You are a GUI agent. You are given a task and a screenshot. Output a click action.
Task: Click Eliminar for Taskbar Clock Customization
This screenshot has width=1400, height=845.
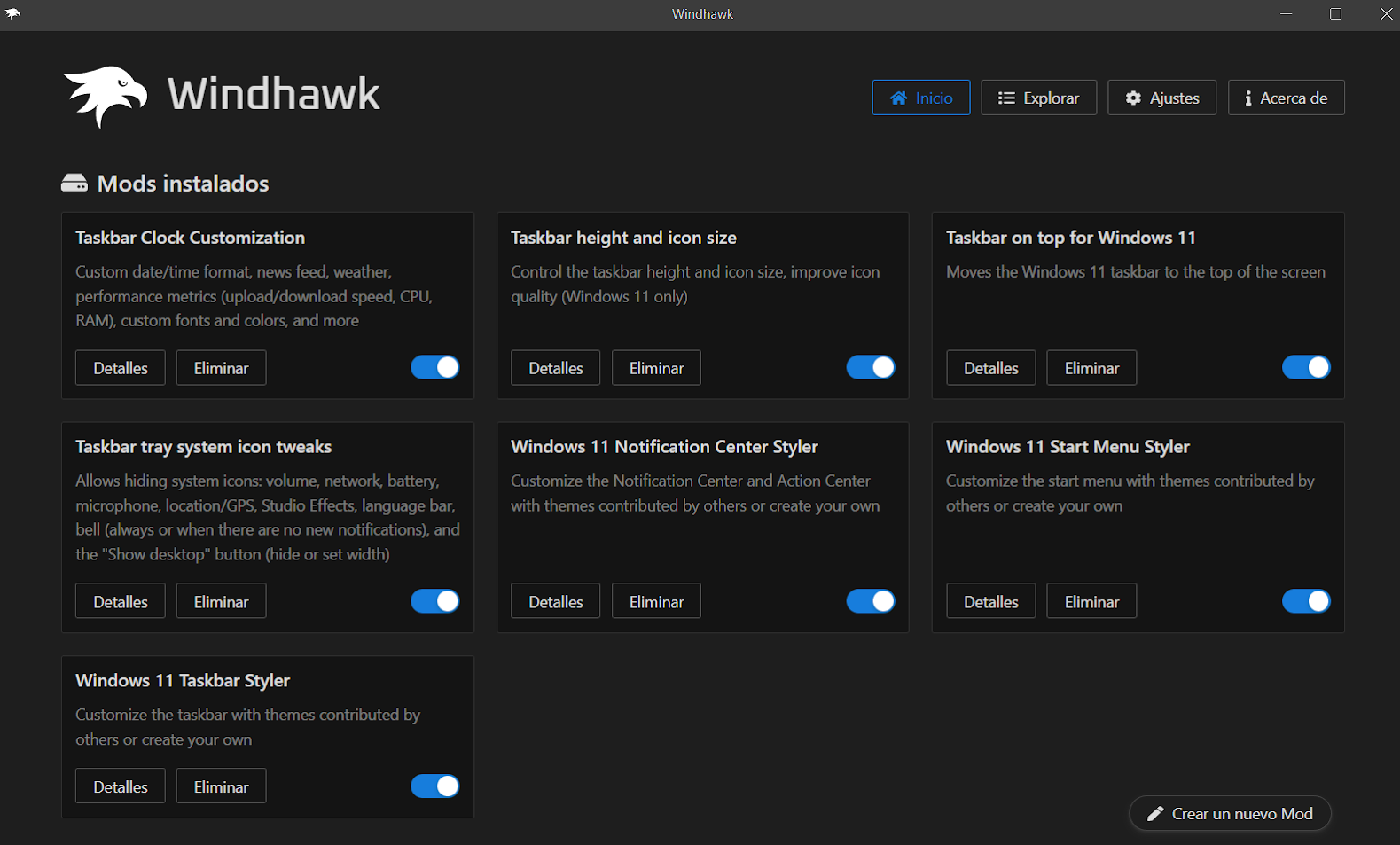(x=221, y=368)
